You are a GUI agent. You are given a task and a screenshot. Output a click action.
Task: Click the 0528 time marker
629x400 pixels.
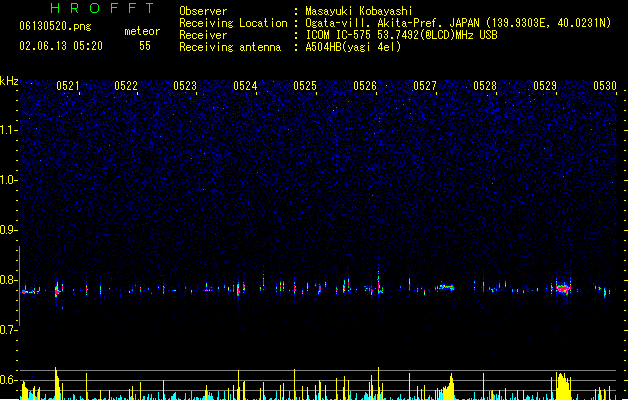(x=485, y=86)
